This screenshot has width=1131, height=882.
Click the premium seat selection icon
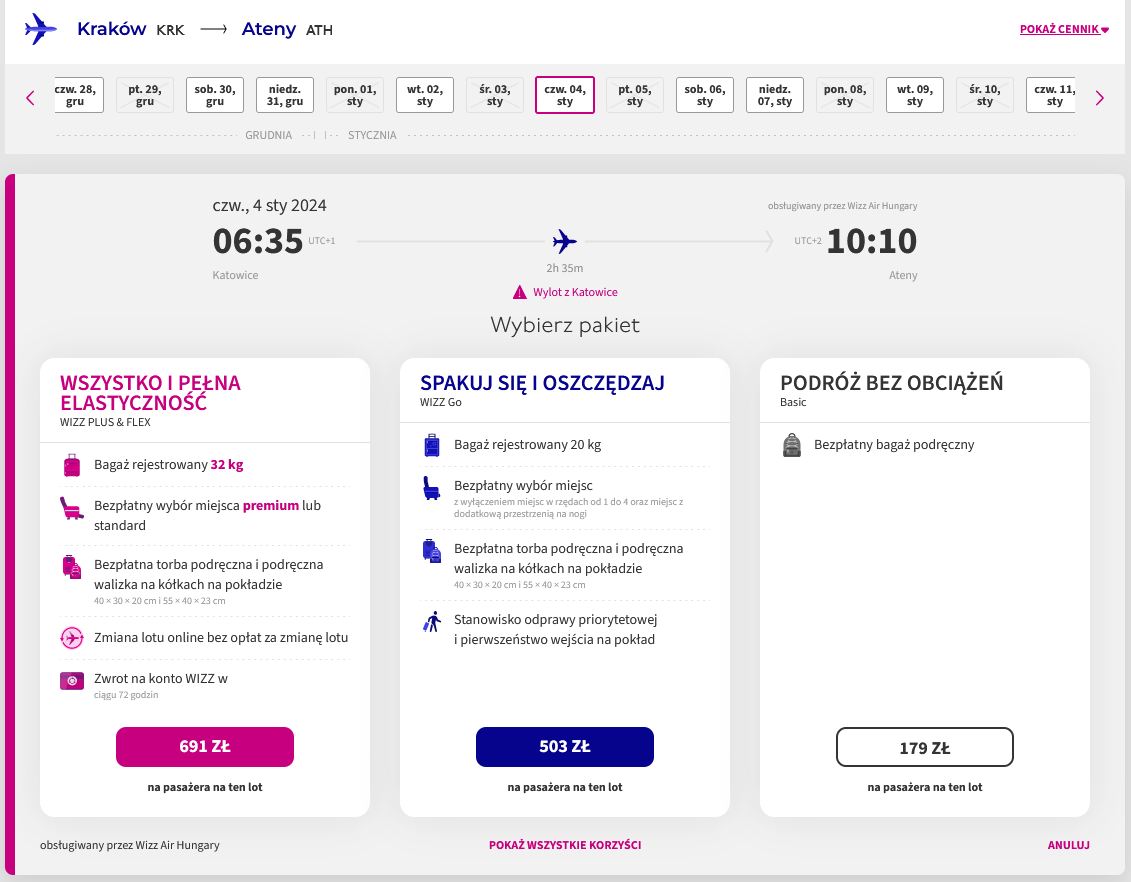[71, 507]
